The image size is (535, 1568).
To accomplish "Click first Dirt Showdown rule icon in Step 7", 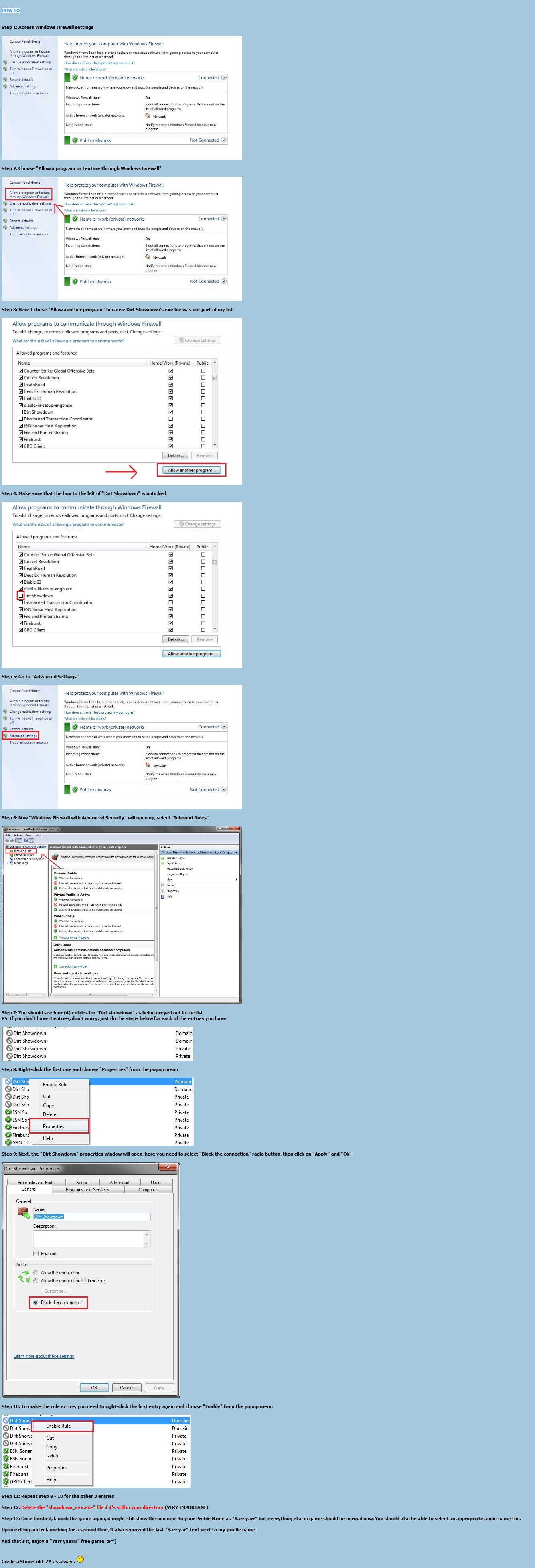I will [x=10, y=1033].
